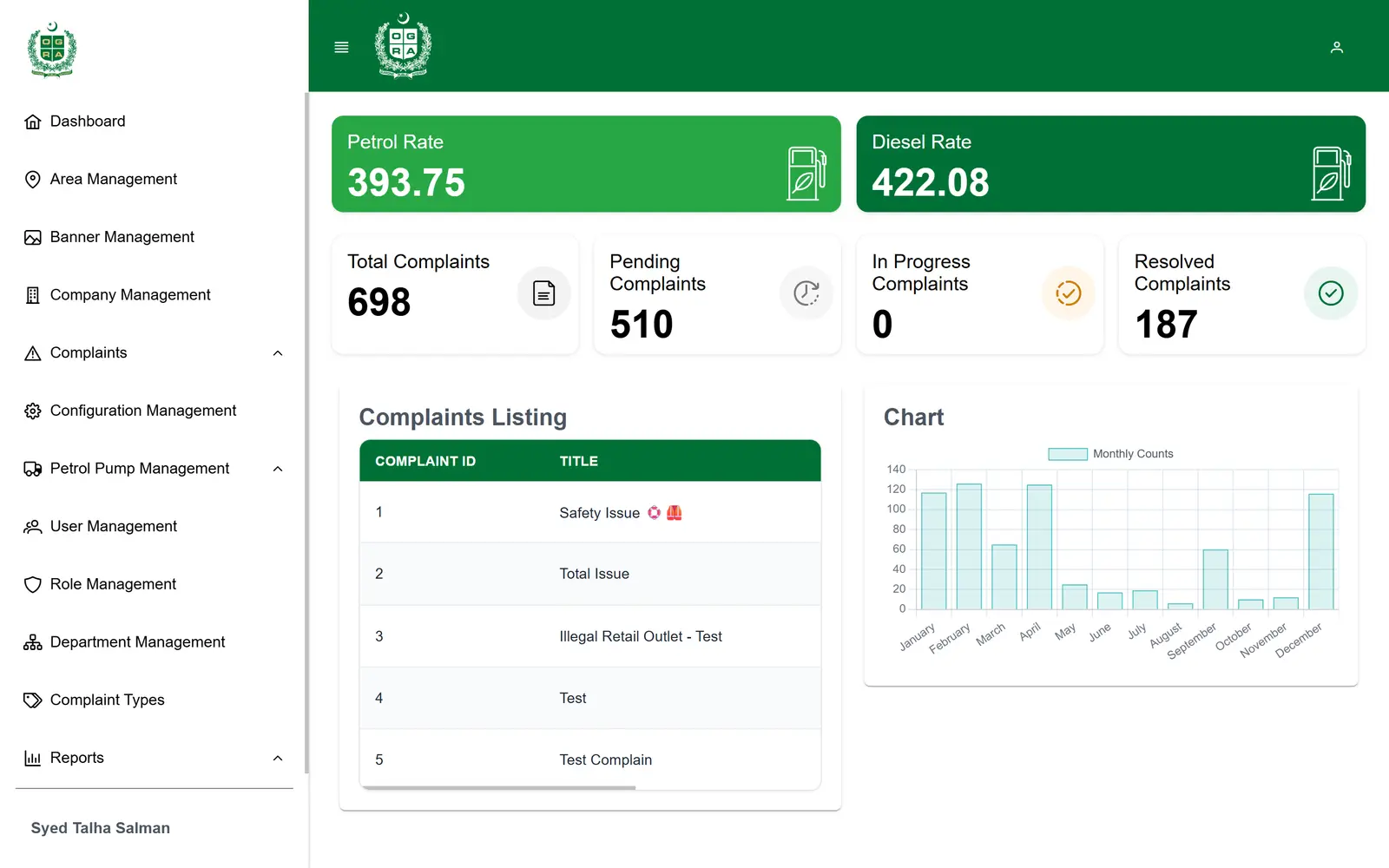Click the Department Management hierarchy icon
Image resolution: width=1389 pixels, height=868 pixels.
coord(33,642)
